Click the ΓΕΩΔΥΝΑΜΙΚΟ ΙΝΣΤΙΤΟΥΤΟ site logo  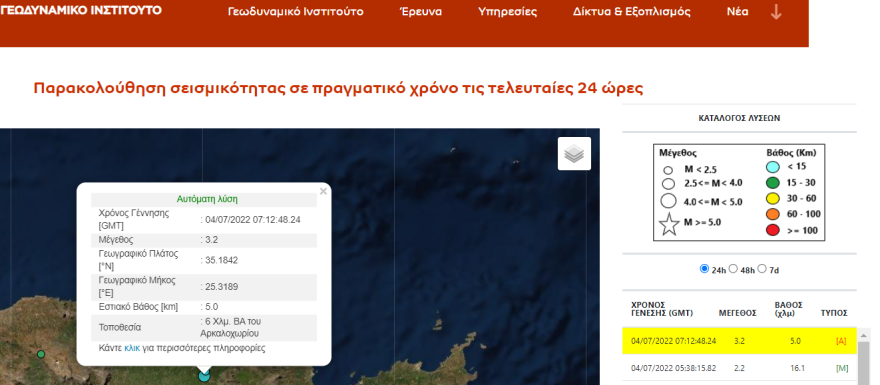click(x=81, y=10)
